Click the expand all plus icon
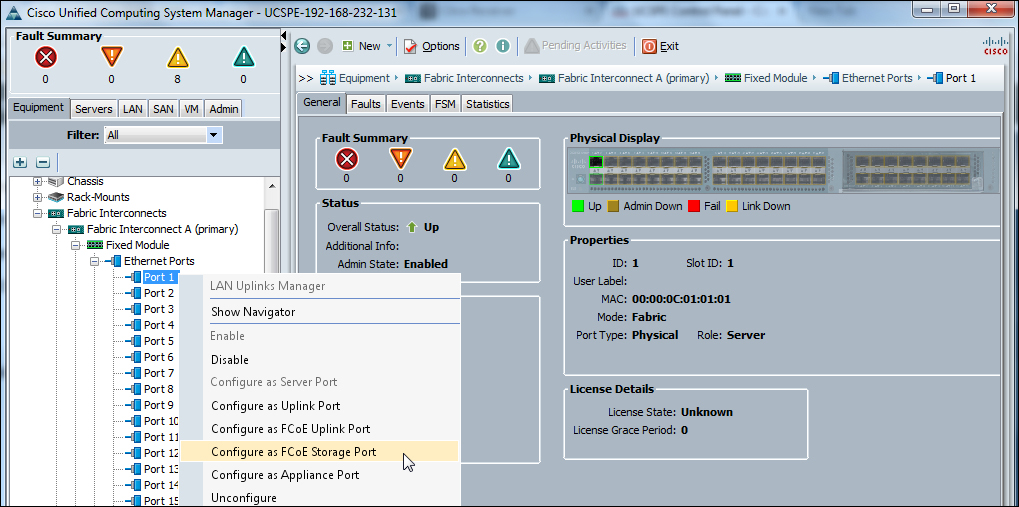Viewport: 1019px width, 507px height. [20, 162]
